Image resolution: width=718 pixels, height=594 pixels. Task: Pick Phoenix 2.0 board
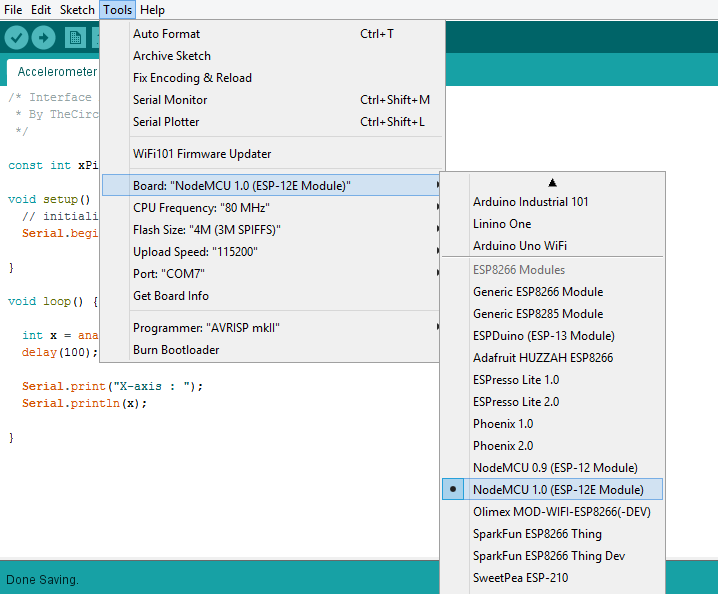(552, 446)
